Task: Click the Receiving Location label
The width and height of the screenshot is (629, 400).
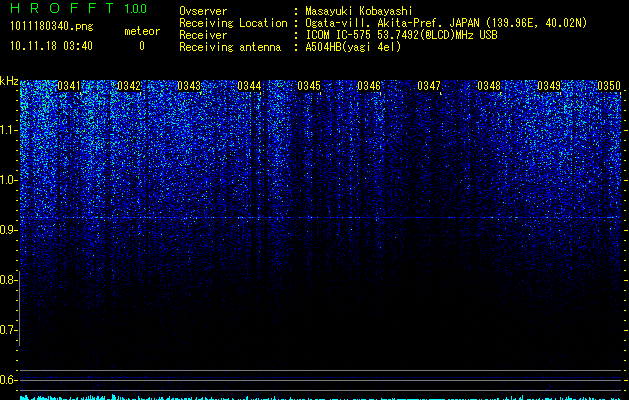Action: [233, 23]
